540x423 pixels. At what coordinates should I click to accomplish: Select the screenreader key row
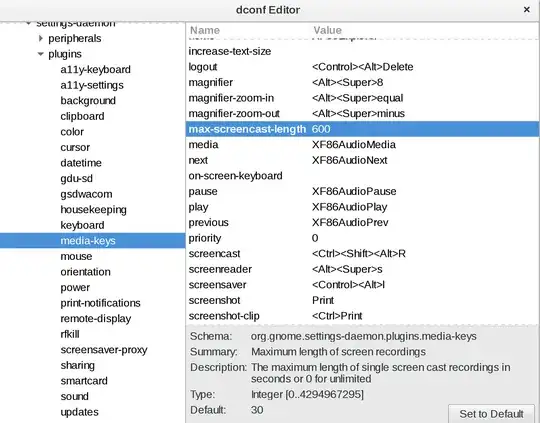pyautogui.click(x=362, y=269)
